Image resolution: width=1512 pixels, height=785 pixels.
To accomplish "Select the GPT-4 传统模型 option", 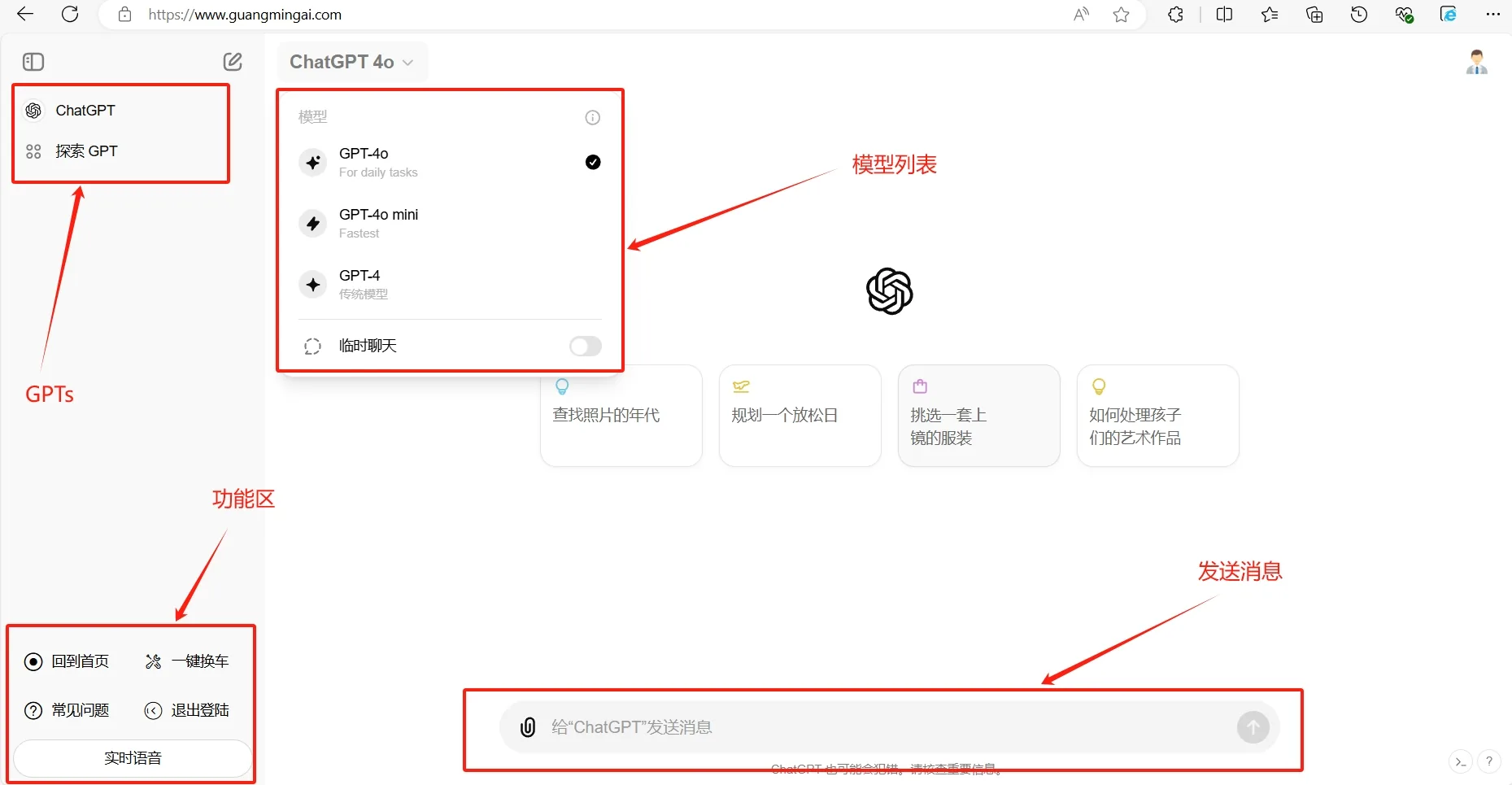I will (450, 284).
